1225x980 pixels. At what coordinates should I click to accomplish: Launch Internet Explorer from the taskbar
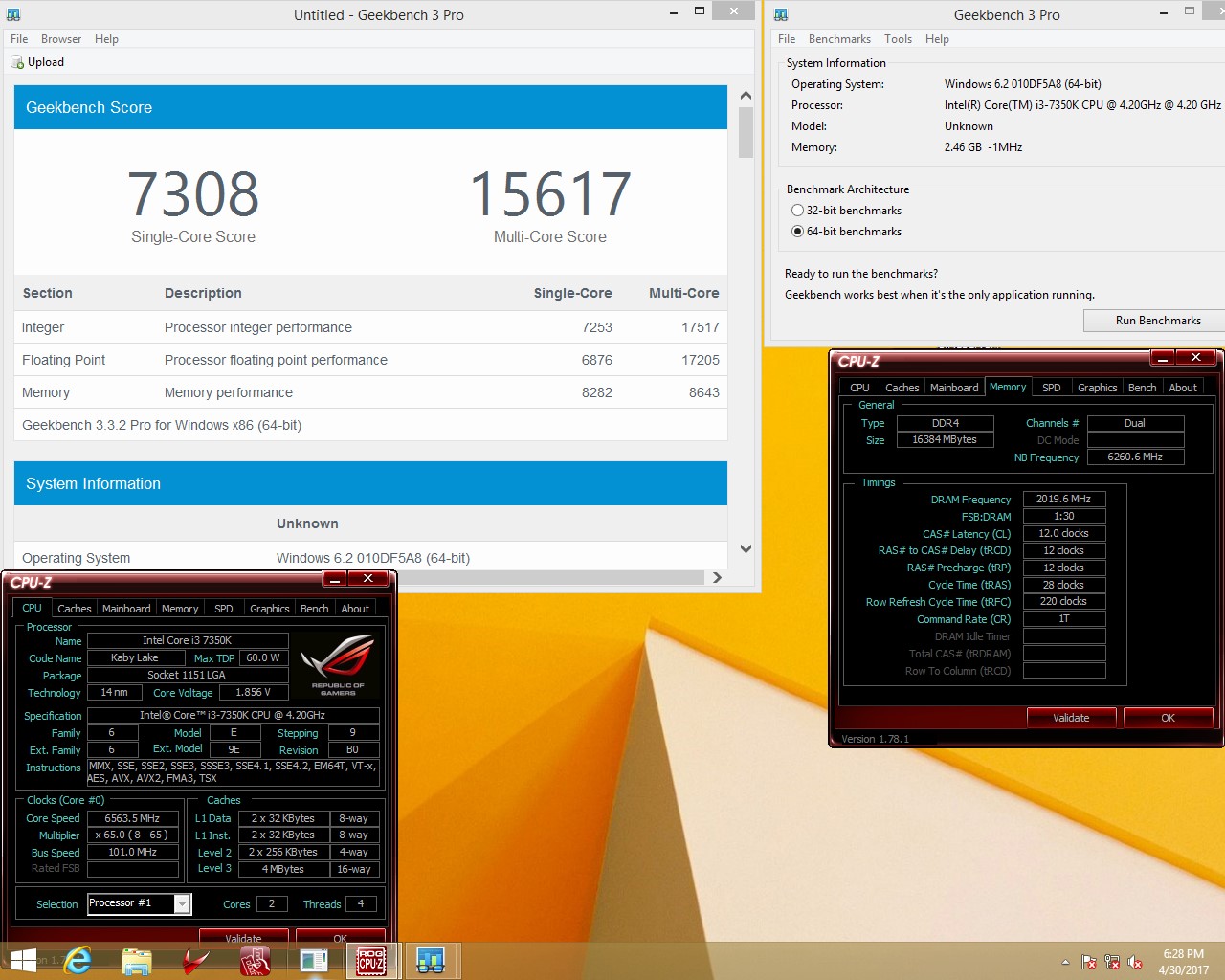(x=78, y=960)
